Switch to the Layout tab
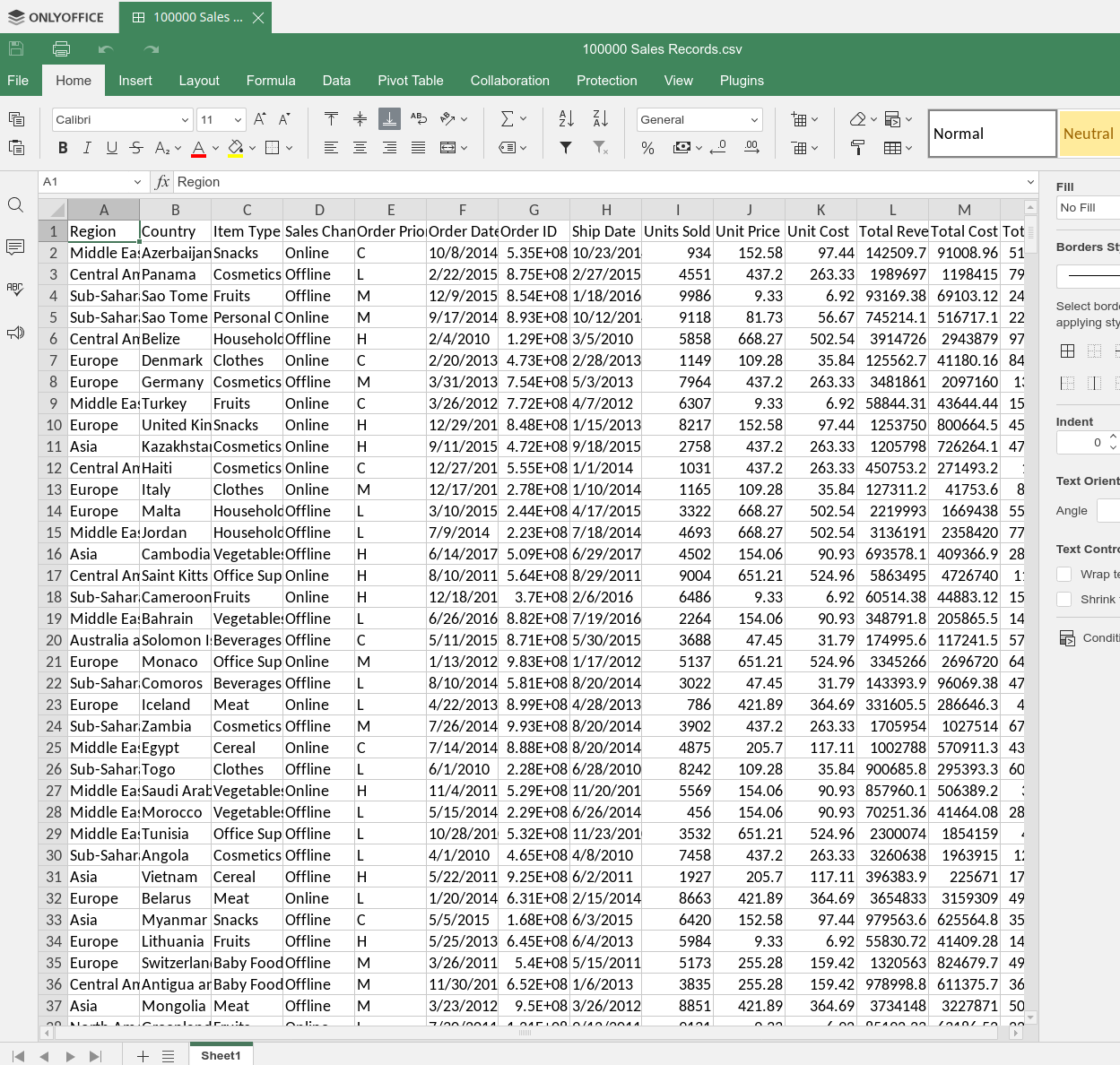Screen dimensions: 1120x1065 click(x=199, y=81)
